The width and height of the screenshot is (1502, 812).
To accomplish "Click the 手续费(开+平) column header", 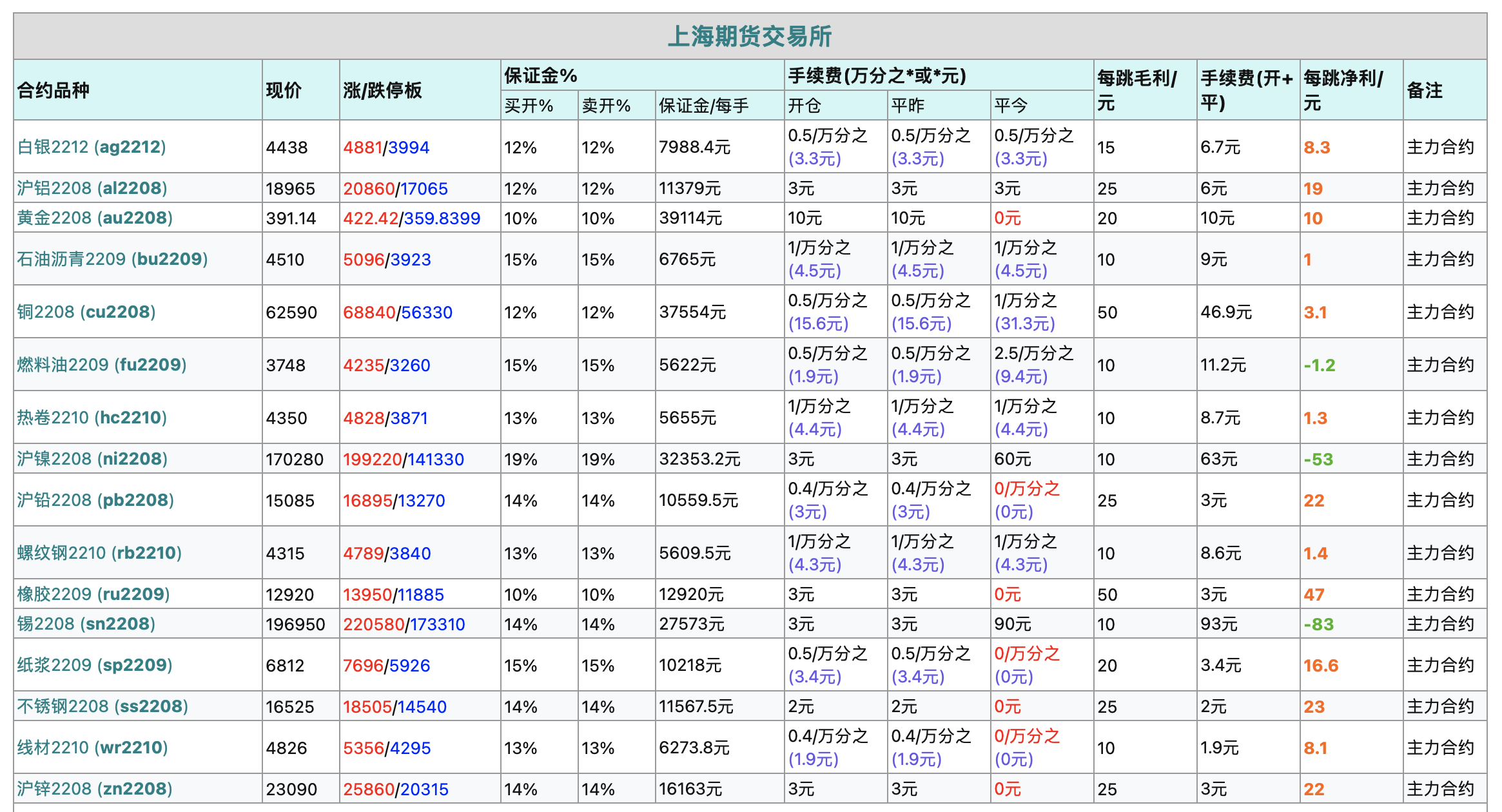I will [x=1247, y=90].
